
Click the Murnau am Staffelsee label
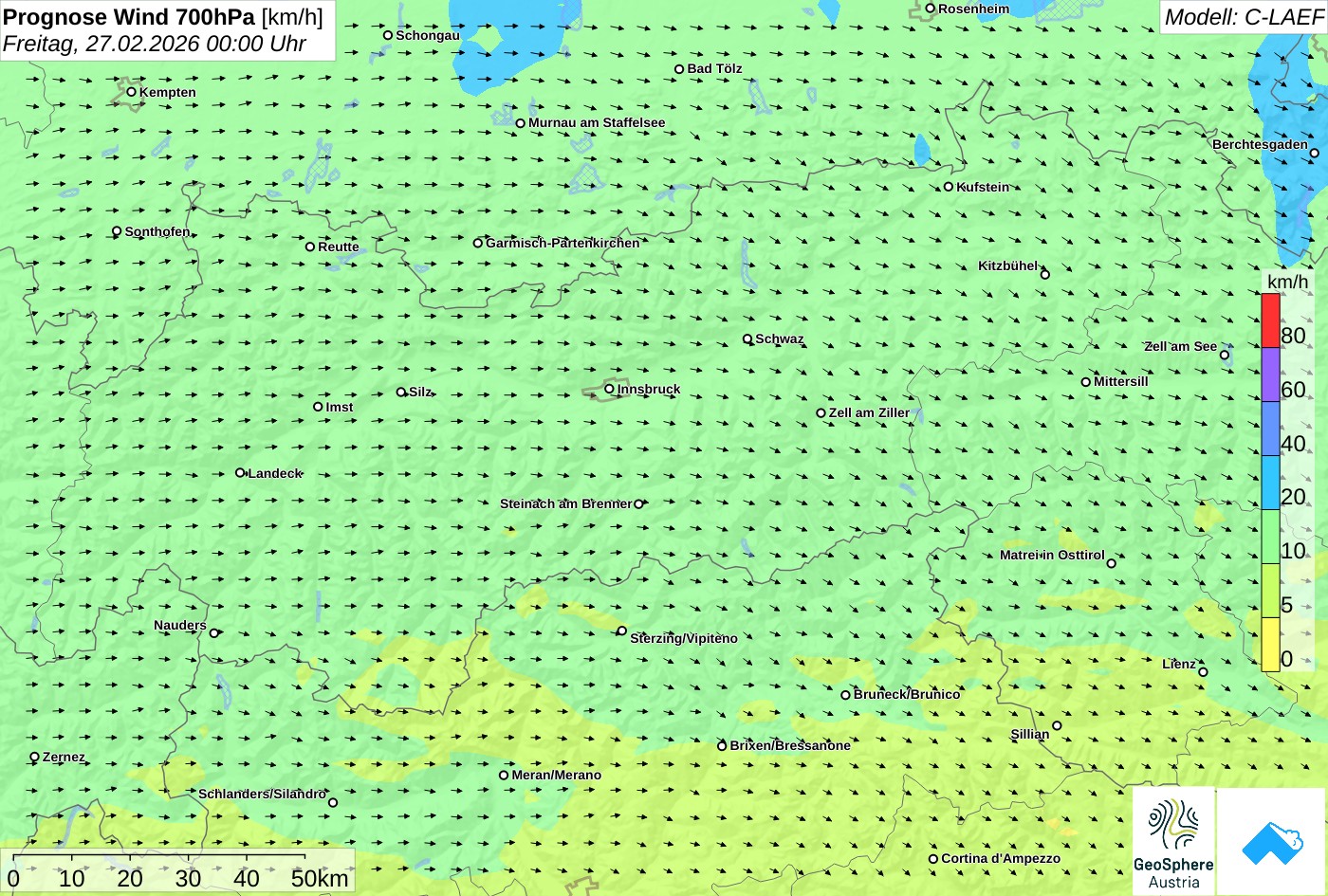[x=597, y=122]
